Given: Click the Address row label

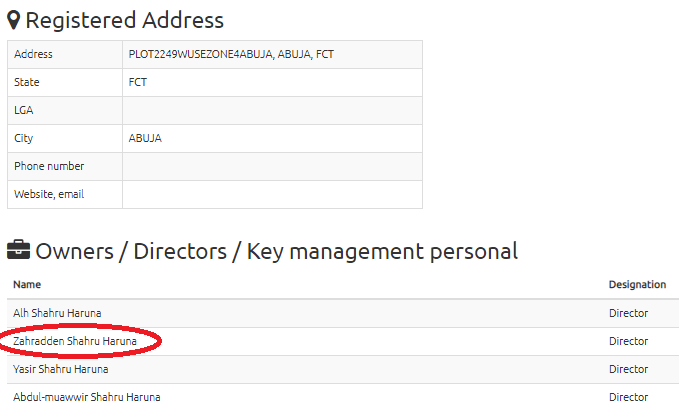Looking at the screenshot, I should (33, 54).
